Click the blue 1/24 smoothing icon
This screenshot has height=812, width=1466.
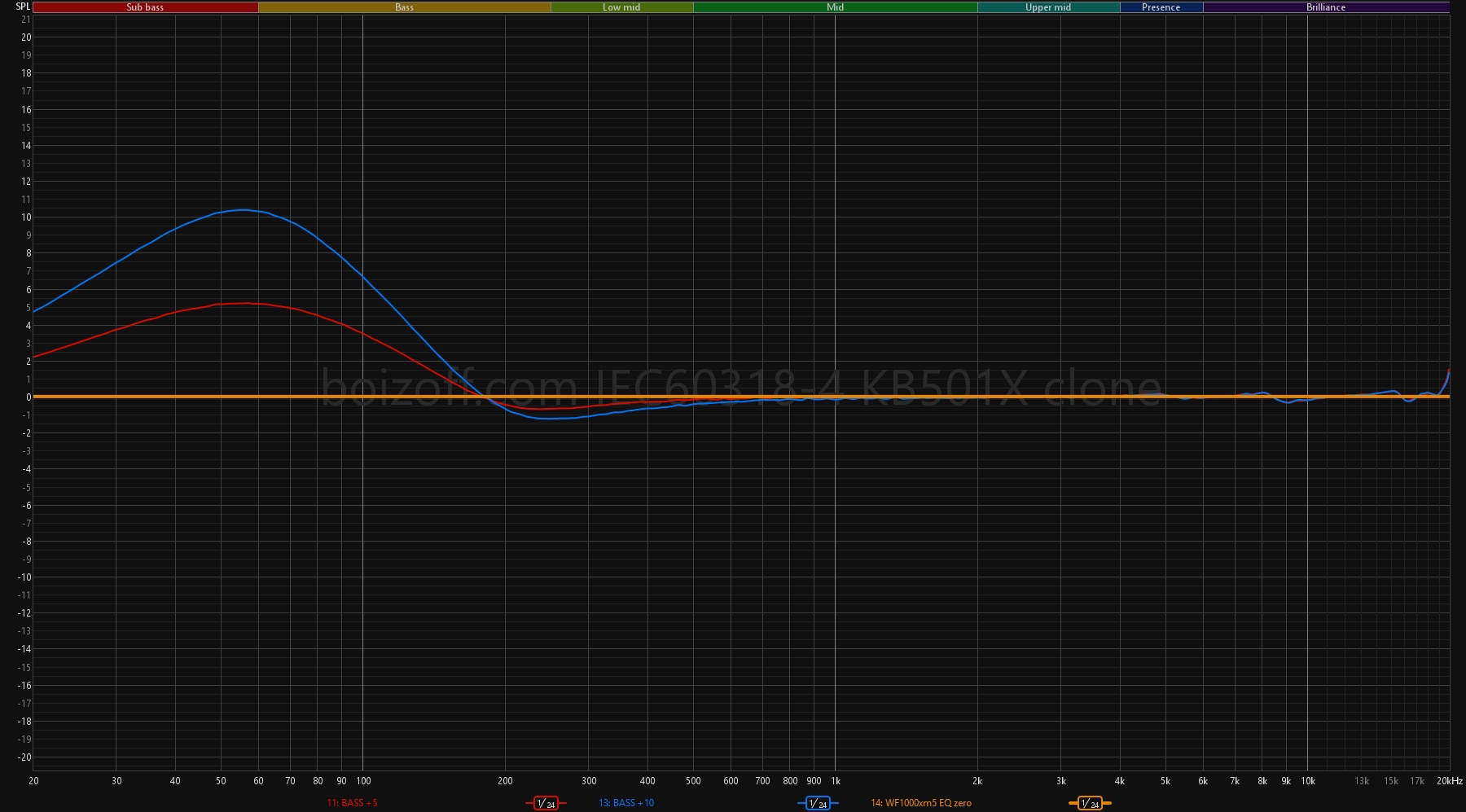pos(818,803)
